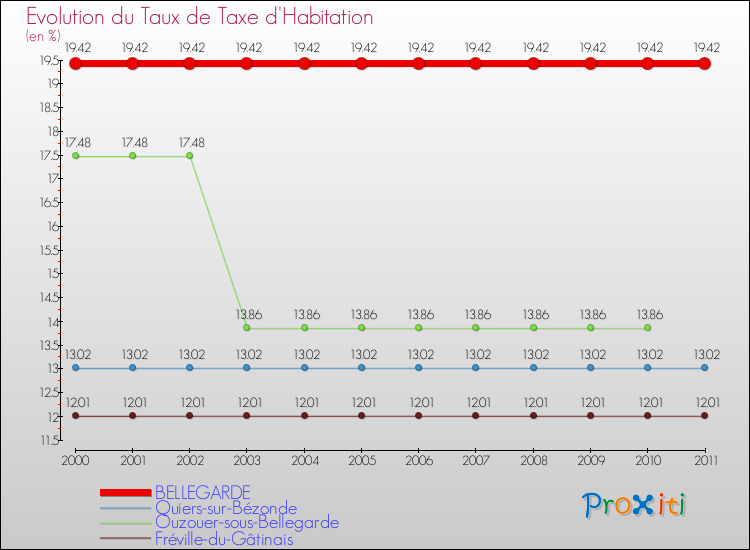Click the 13.86 value label above 2007
The image size is (750, 550).
point(478,314)
